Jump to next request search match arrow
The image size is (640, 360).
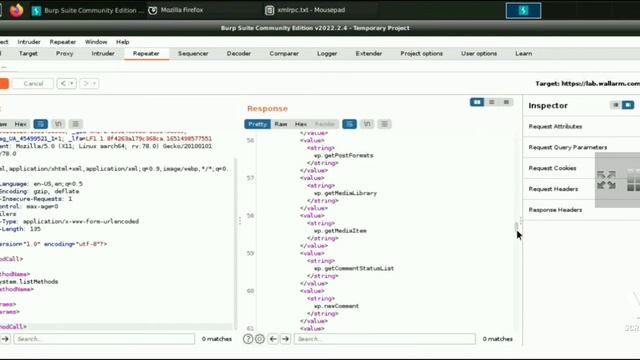5,339
